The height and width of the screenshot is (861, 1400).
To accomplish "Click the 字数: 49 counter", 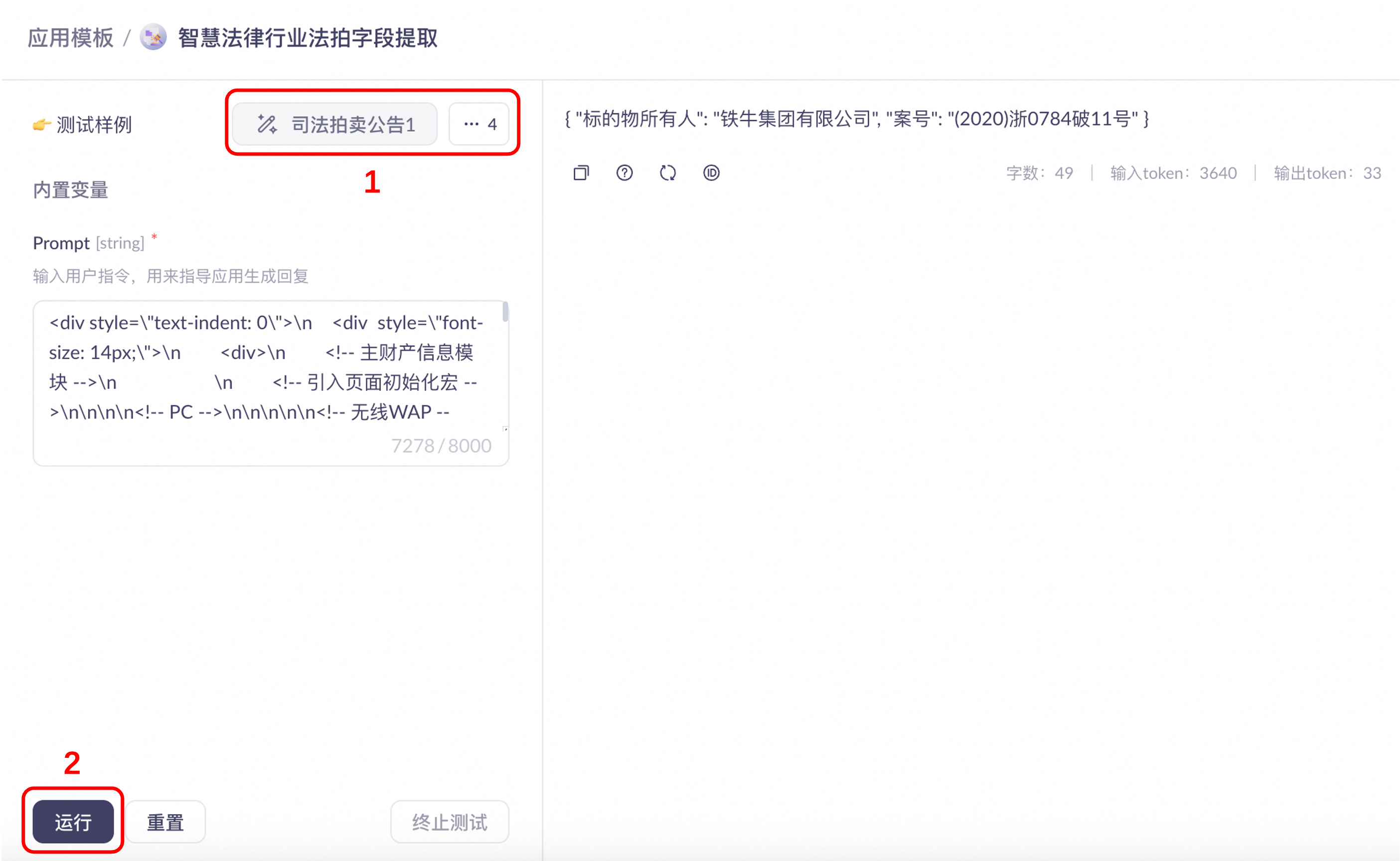I will (x=1039, y=173).
